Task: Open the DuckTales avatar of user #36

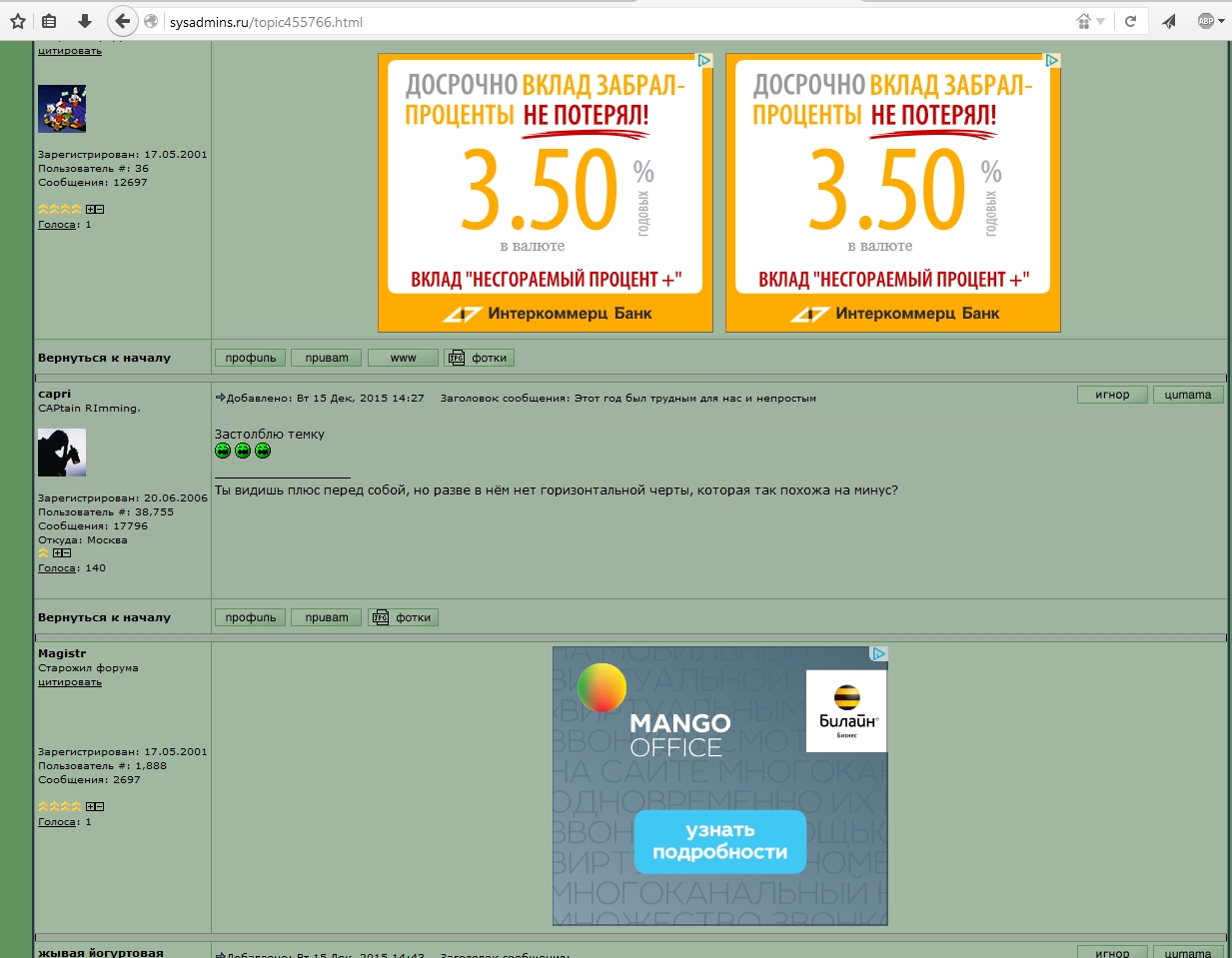Action: pos(62,109)
